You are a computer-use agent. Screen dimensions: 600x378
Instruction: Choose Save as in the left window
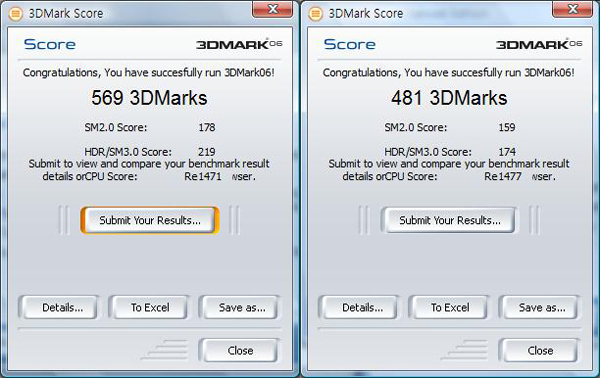tap(241, 307)
